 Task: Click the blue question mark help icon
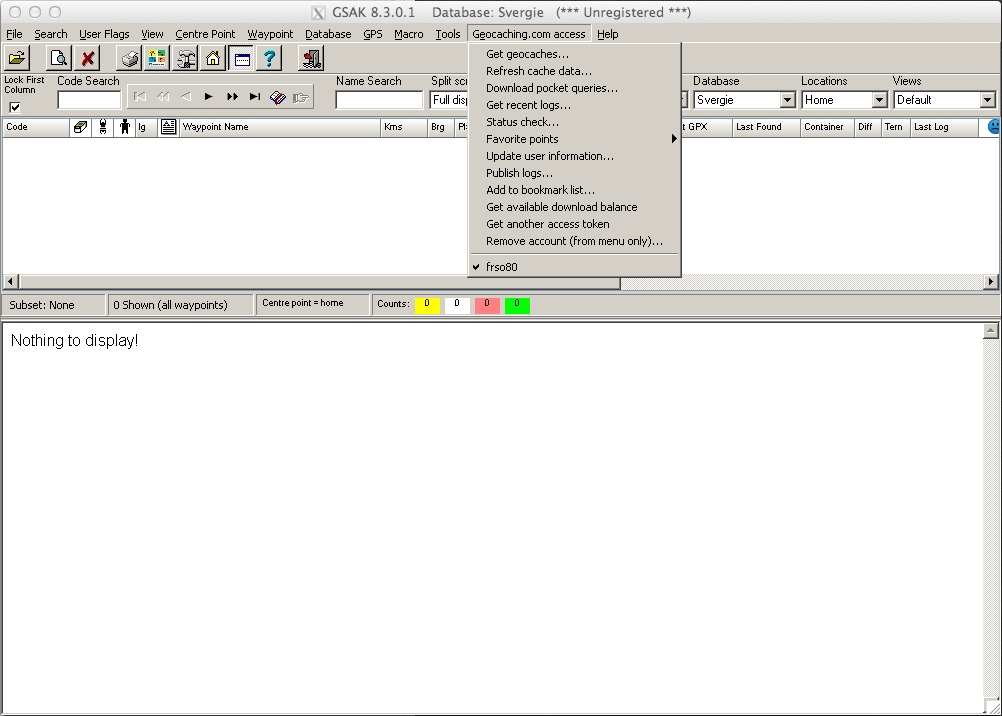[x=269, y=59]
